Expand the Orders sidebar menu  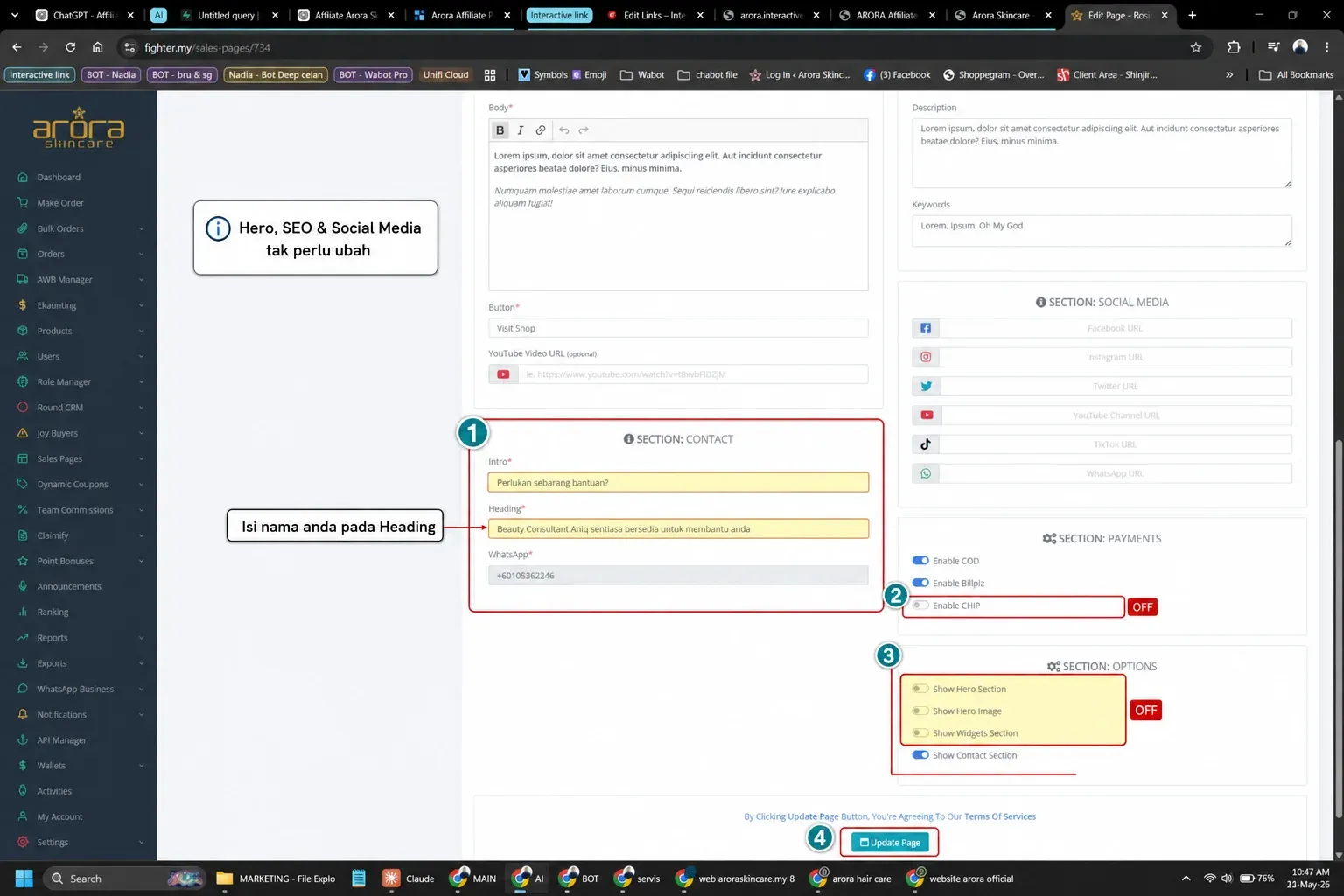click(79, 254)
